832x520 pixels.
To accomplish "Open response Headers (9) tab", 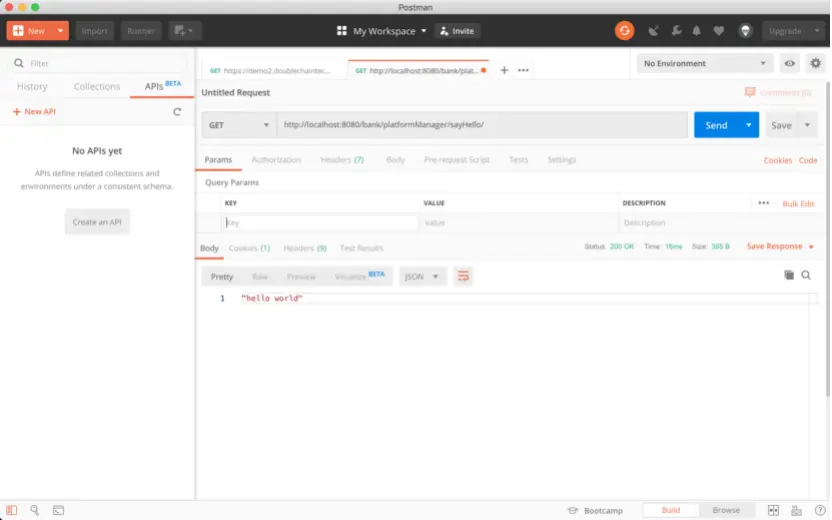I will [305, 248].
